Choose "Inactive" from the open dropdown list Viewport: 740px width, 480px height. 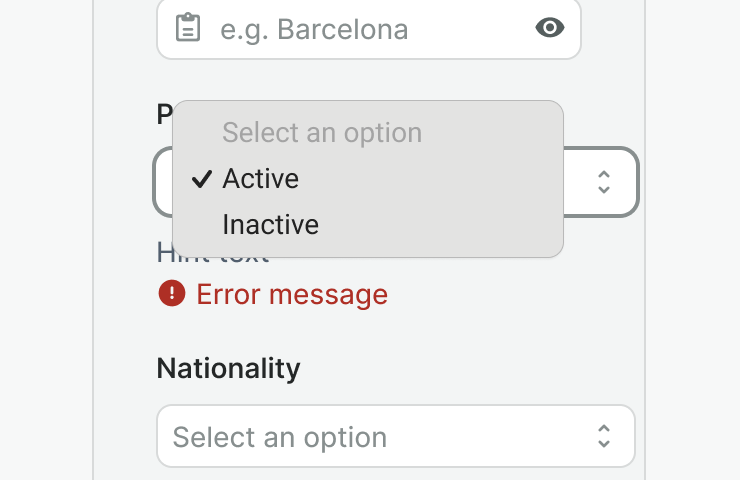[x=270, y=224]
